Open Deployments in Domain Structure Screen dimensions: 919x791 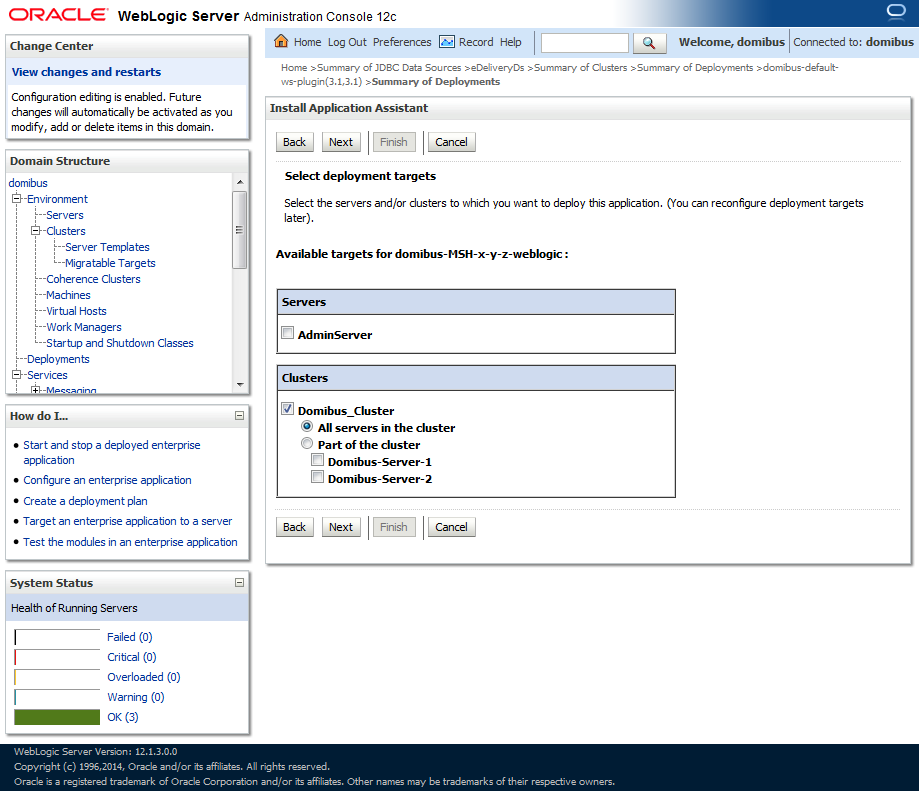[58, 359]
